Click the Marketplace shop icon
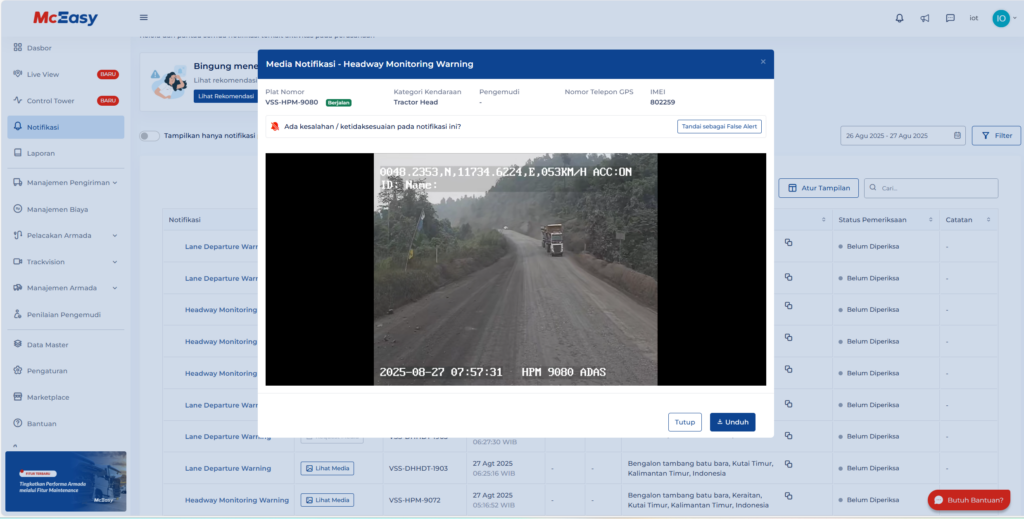The image size is (1024, 519). (18, 397)
